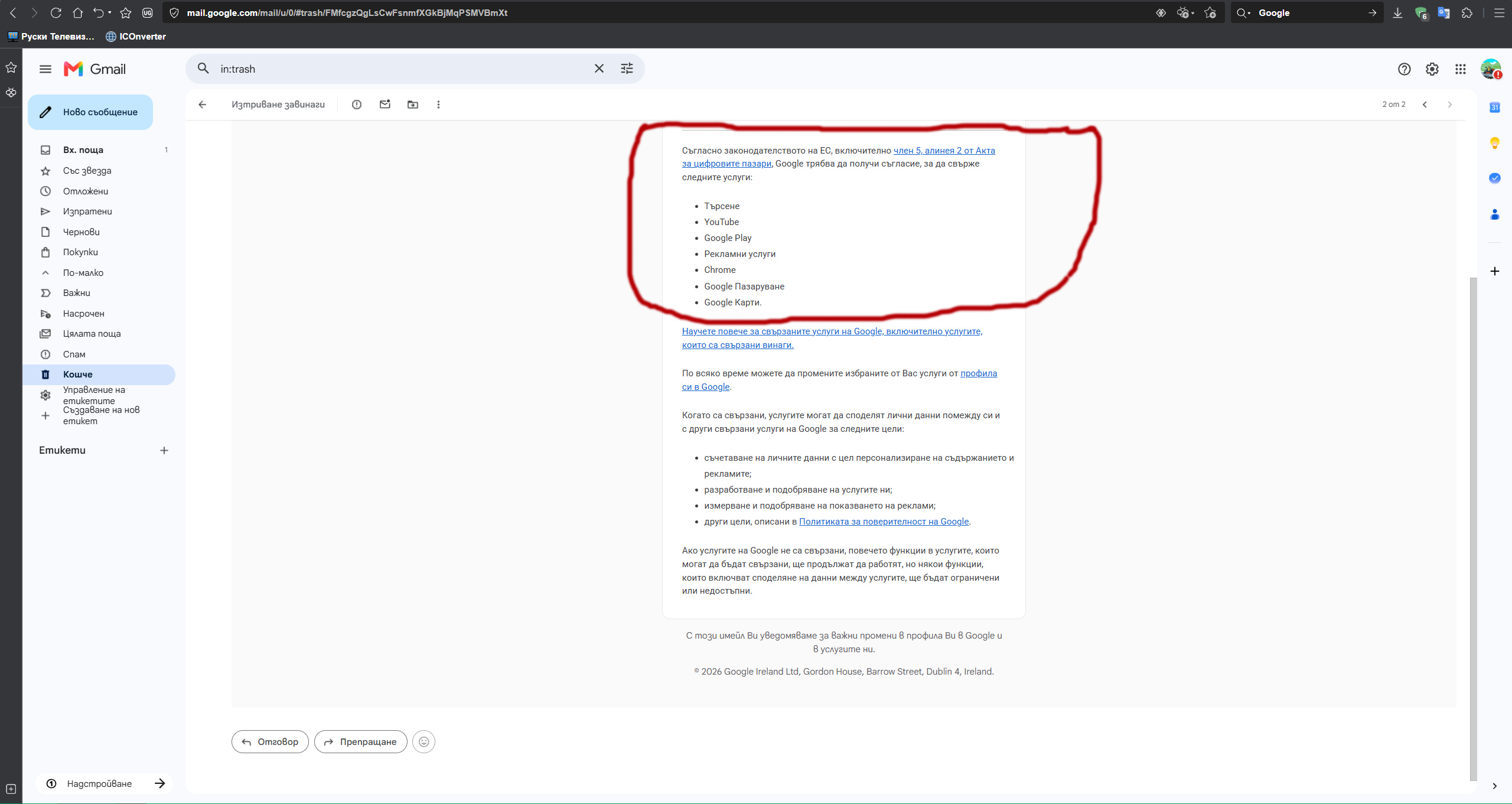This screenshot has height=804, width=1512.
Task: Open 'Насрочен' scheduled folder
Action: tap(99, 314)
